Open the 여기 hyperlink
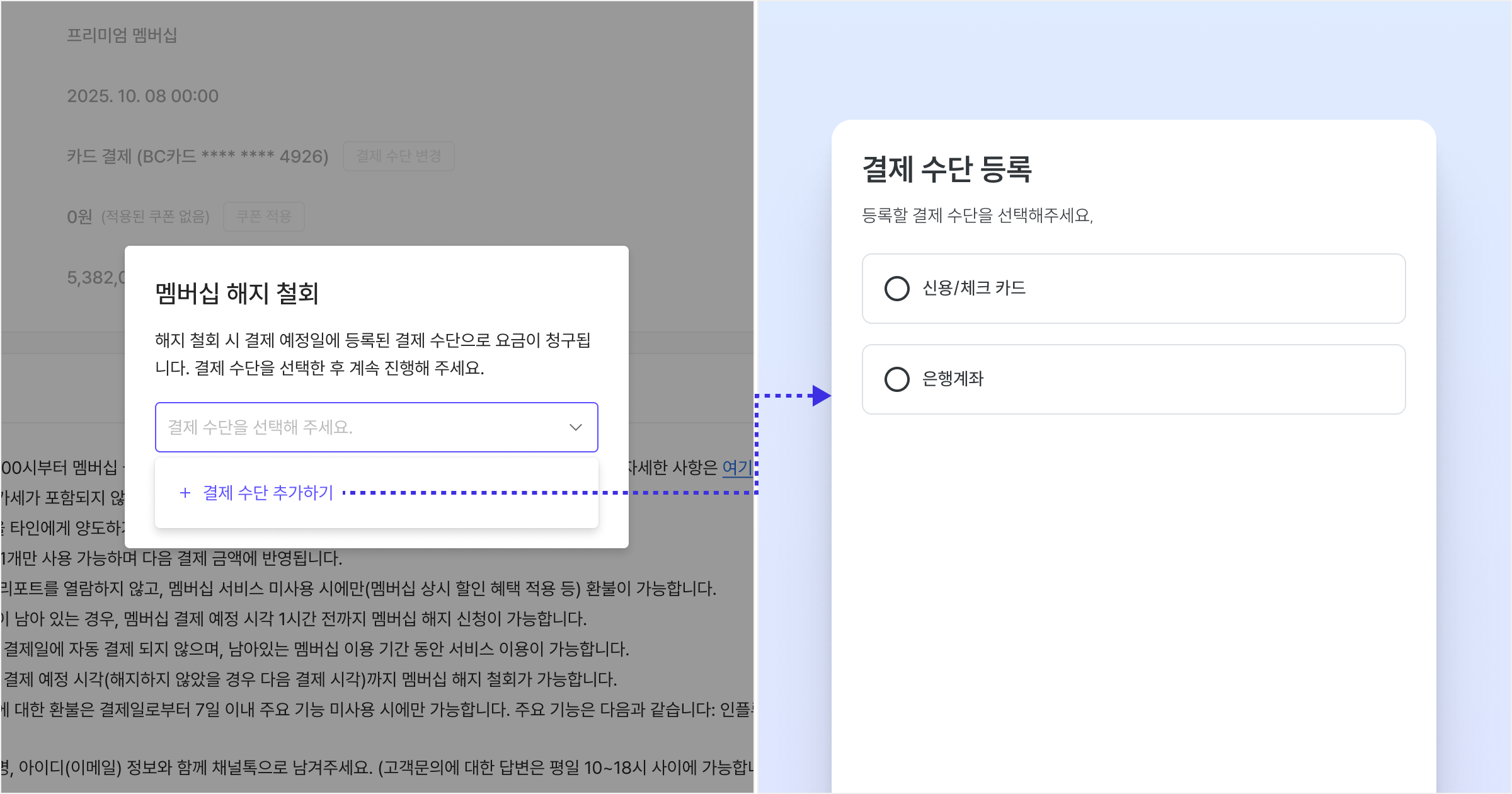The height and width of the screenshot is (794, 1512). tap(736, 468)
